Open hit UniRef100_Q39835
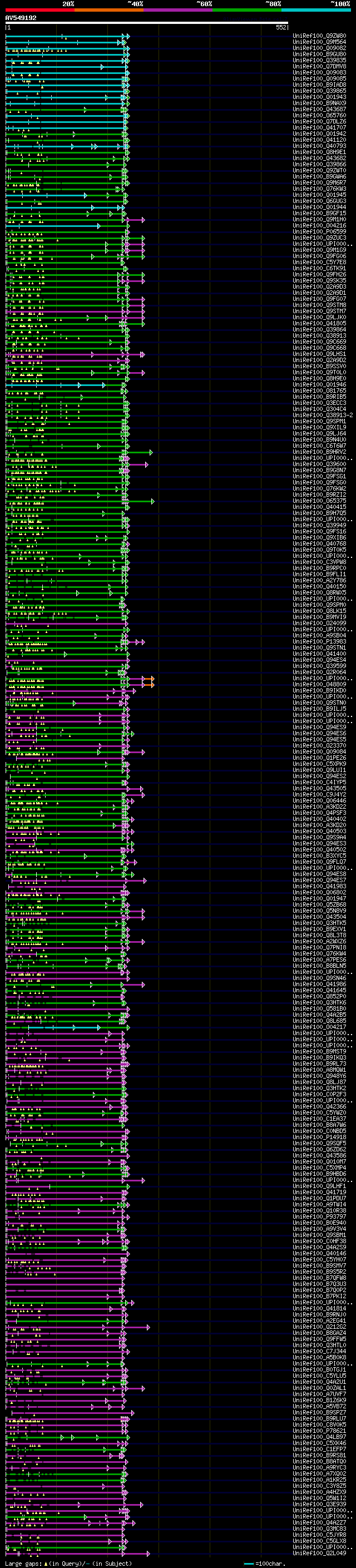The image size is (356, 1568). pos(319,60)
